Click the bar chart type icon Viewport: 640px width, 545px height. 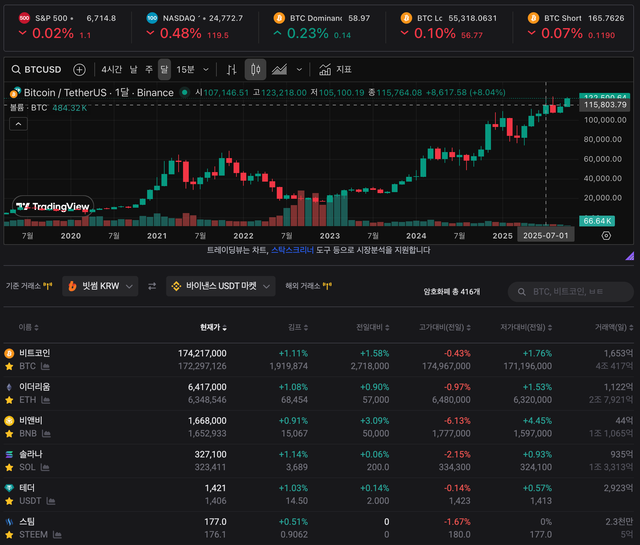click(x=231, y=70)
